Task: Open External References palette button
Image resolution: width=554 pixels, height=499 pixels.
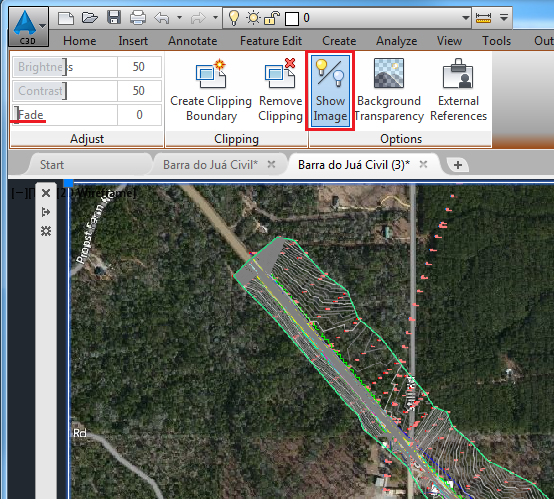Action: tap(458, 90)
